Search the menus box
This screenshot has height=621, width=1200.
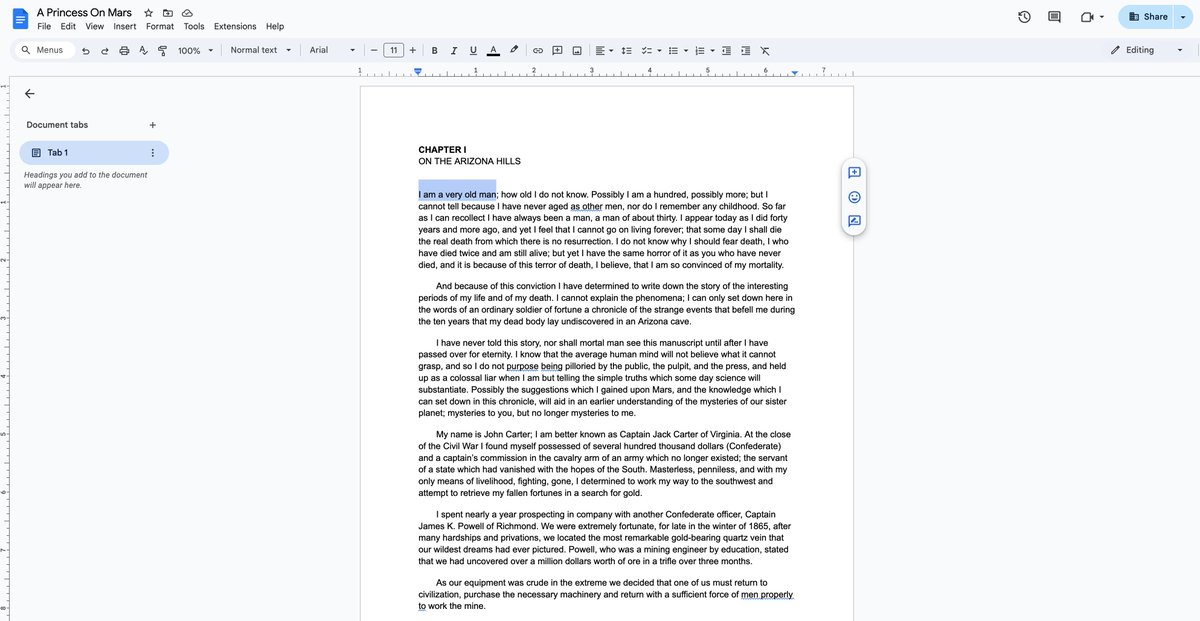point(45,50)
